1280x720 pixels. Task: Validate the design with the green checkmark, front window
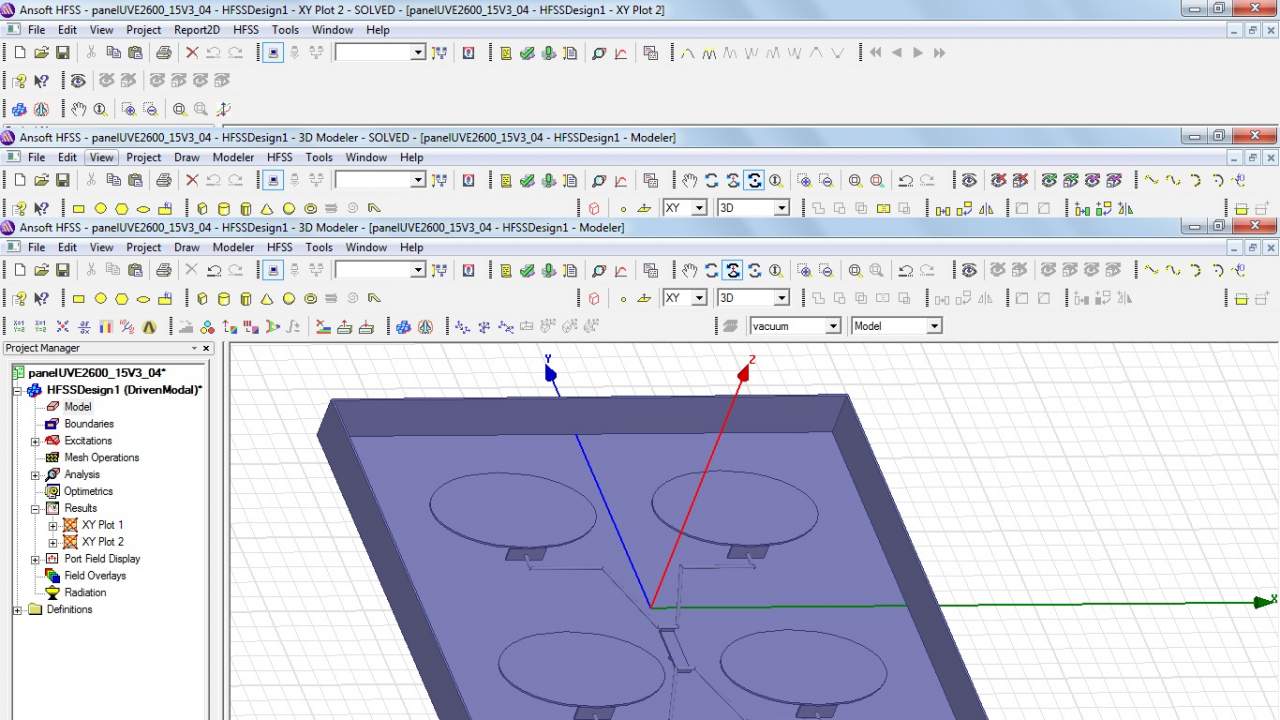(527, 270)
